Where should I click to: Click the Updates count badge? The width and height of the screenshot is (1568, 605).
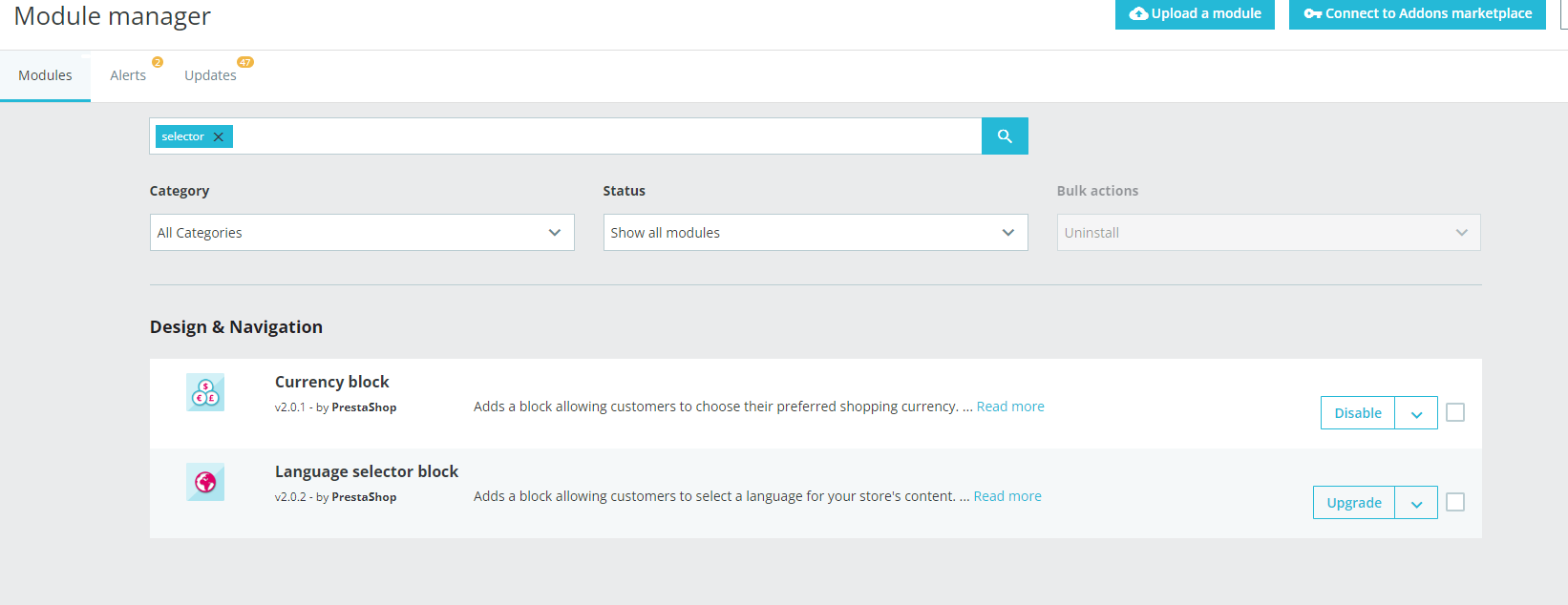[x=245, y=62]
